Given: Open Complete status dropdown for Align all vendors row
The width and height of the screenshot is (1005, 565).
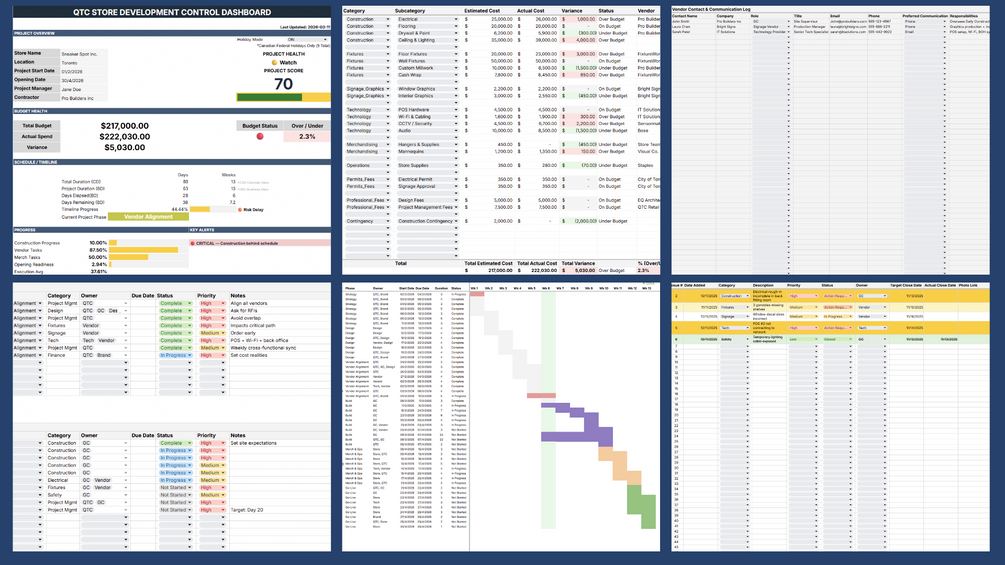Looking at the screenshot, I should point(175,303).
